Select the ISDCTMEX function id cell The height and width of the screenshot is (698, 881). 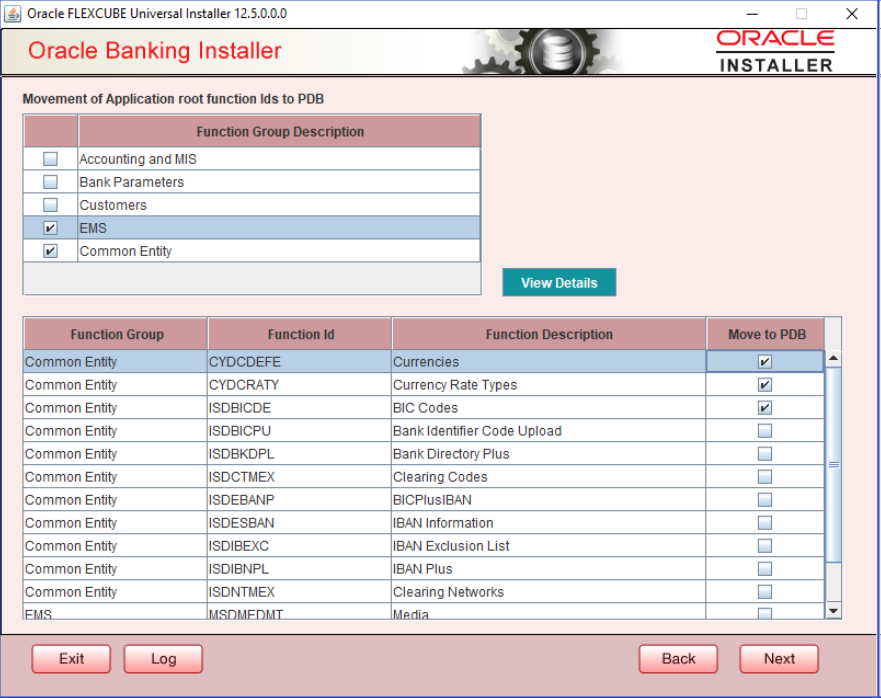click(299, 477)
